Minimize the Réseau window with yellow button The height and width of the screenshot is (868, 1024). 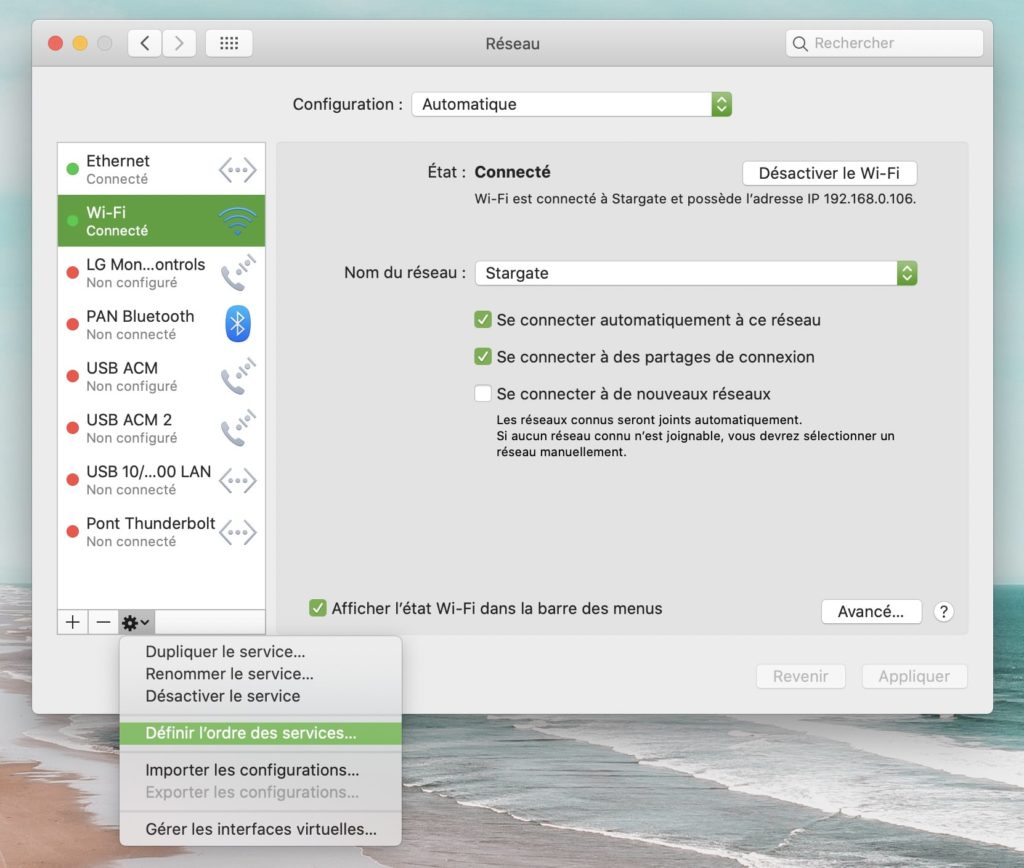tap(80, 44)
